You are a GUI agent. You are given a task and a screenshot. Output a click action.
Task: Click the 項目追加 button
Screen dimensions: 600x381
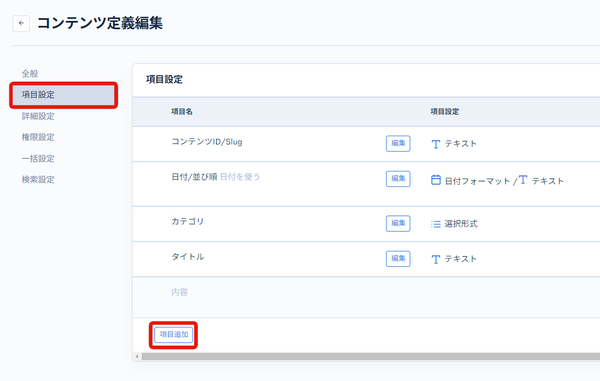(x=174, y=335)
